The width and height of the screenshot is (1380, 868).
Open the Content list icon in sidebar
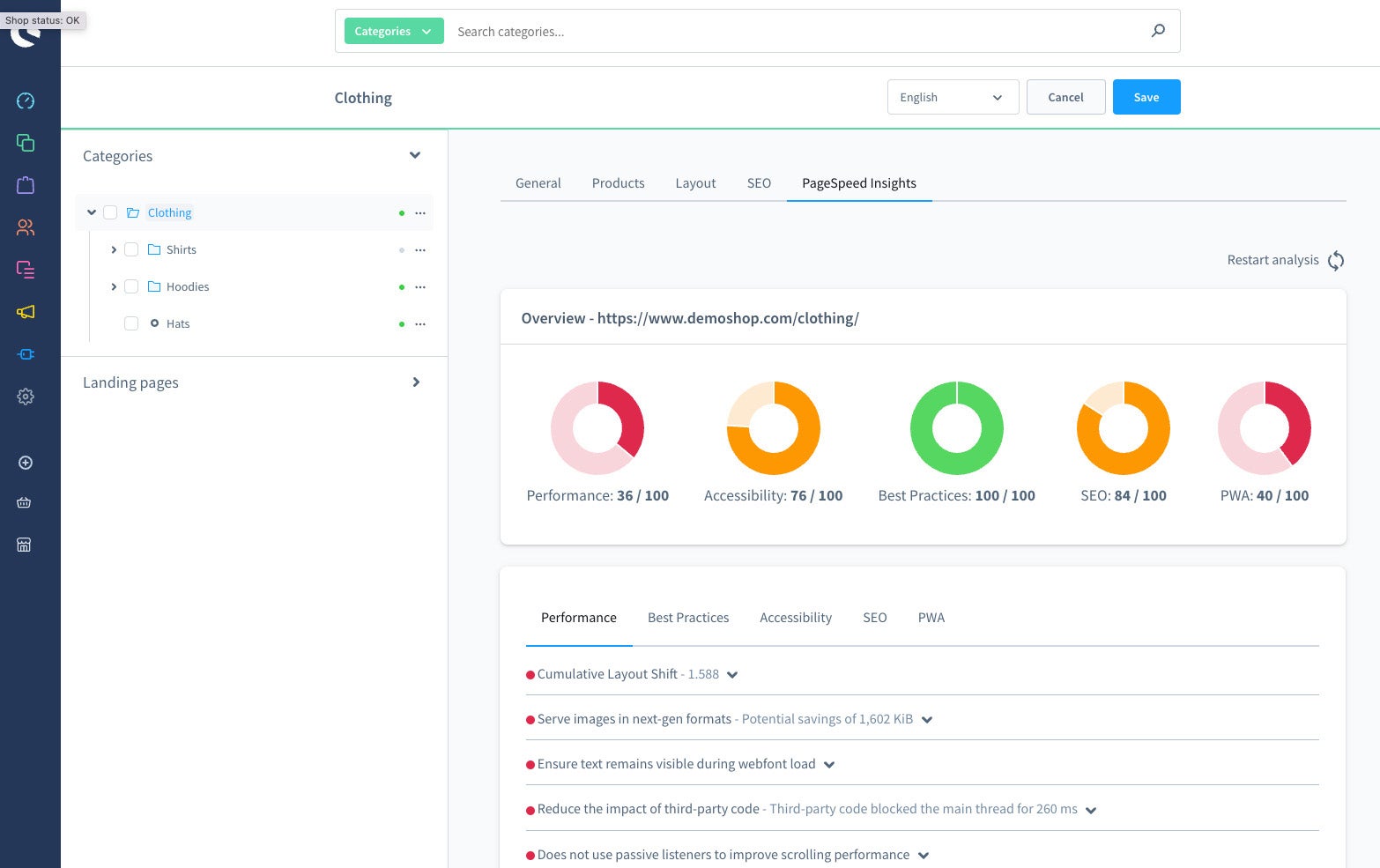[26, 270]
